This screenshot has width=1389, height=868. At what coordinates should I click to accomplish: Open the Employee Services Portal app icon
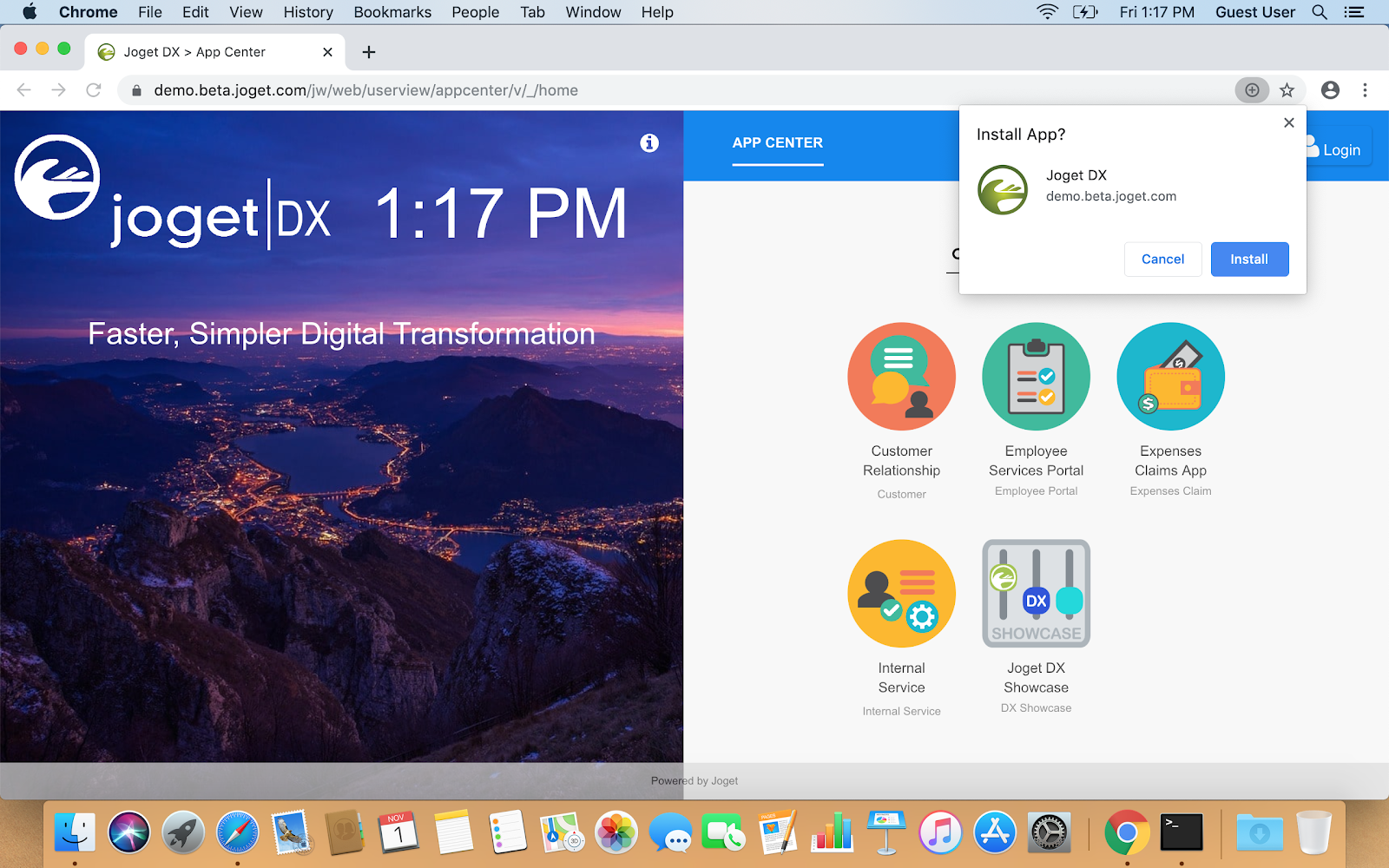(1036, 377)
